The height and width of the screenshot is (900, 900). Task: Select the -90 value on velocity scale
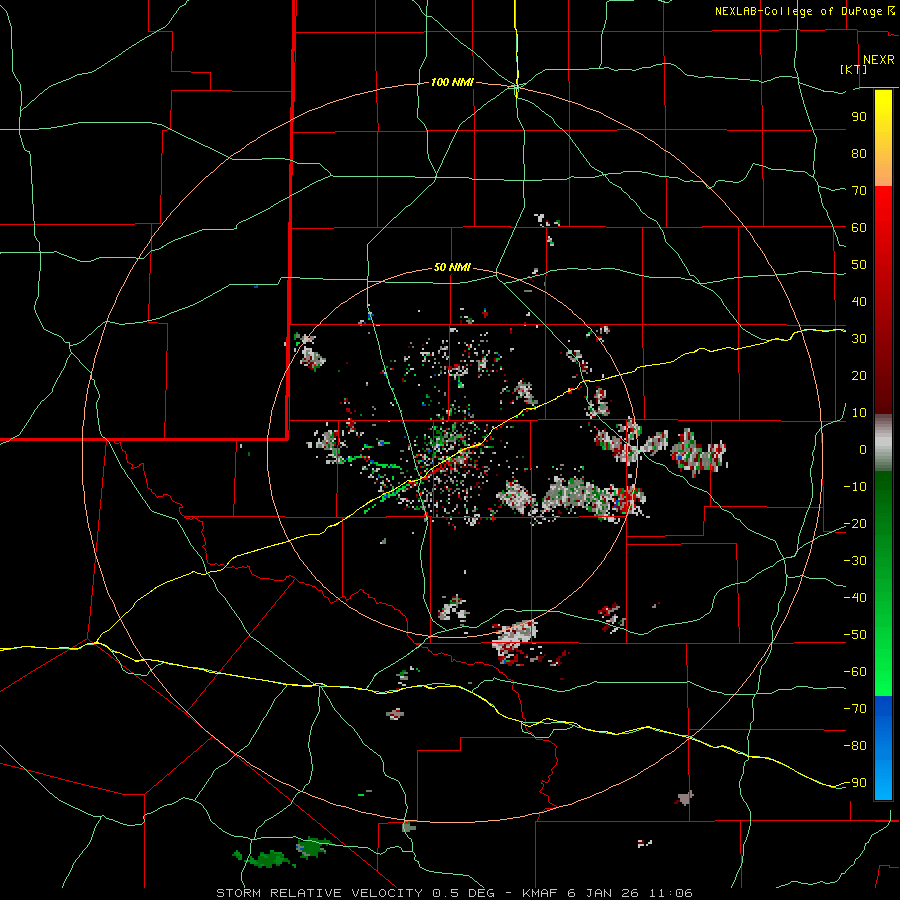855,783
